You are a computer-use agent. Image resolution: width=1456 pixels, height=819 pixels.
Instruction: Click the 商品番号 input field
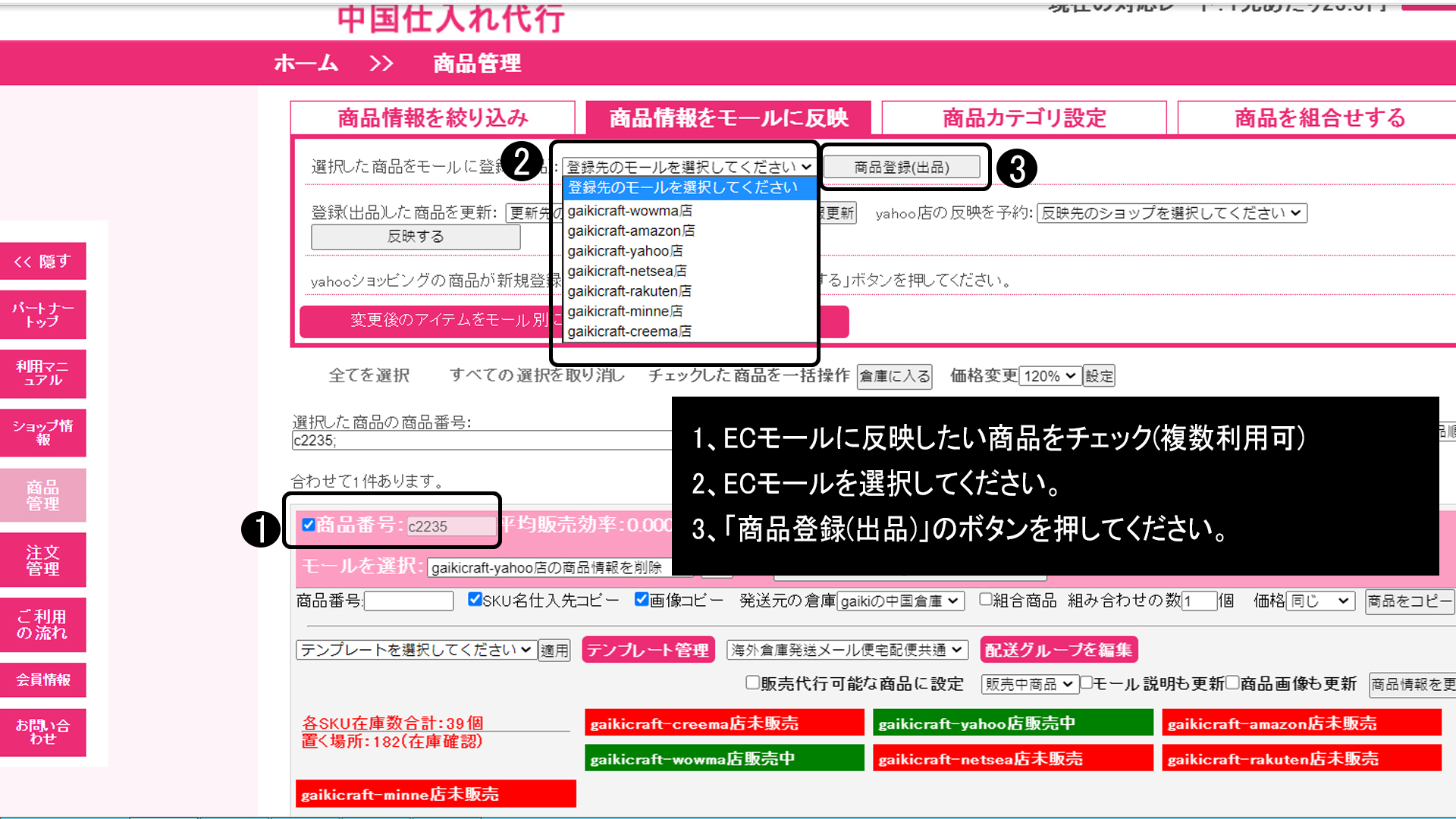point(409,601)
